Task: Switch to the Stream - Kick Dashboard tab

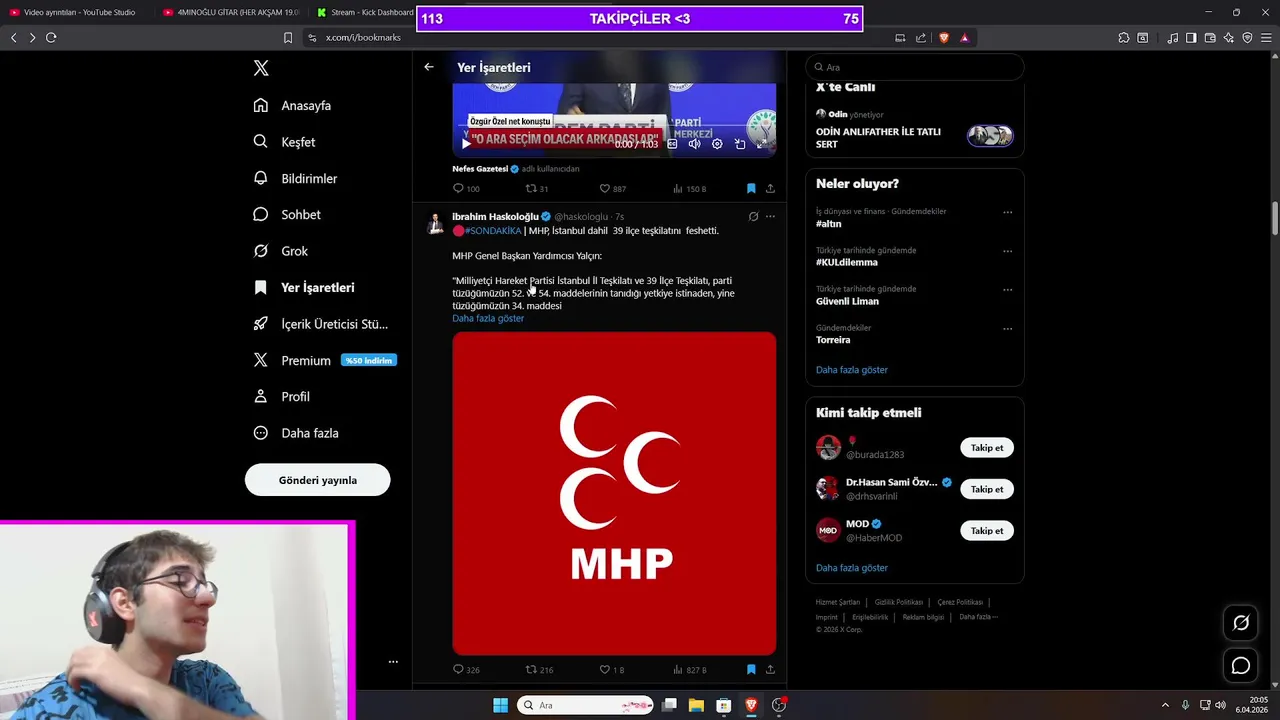Action: coord(364,12)
